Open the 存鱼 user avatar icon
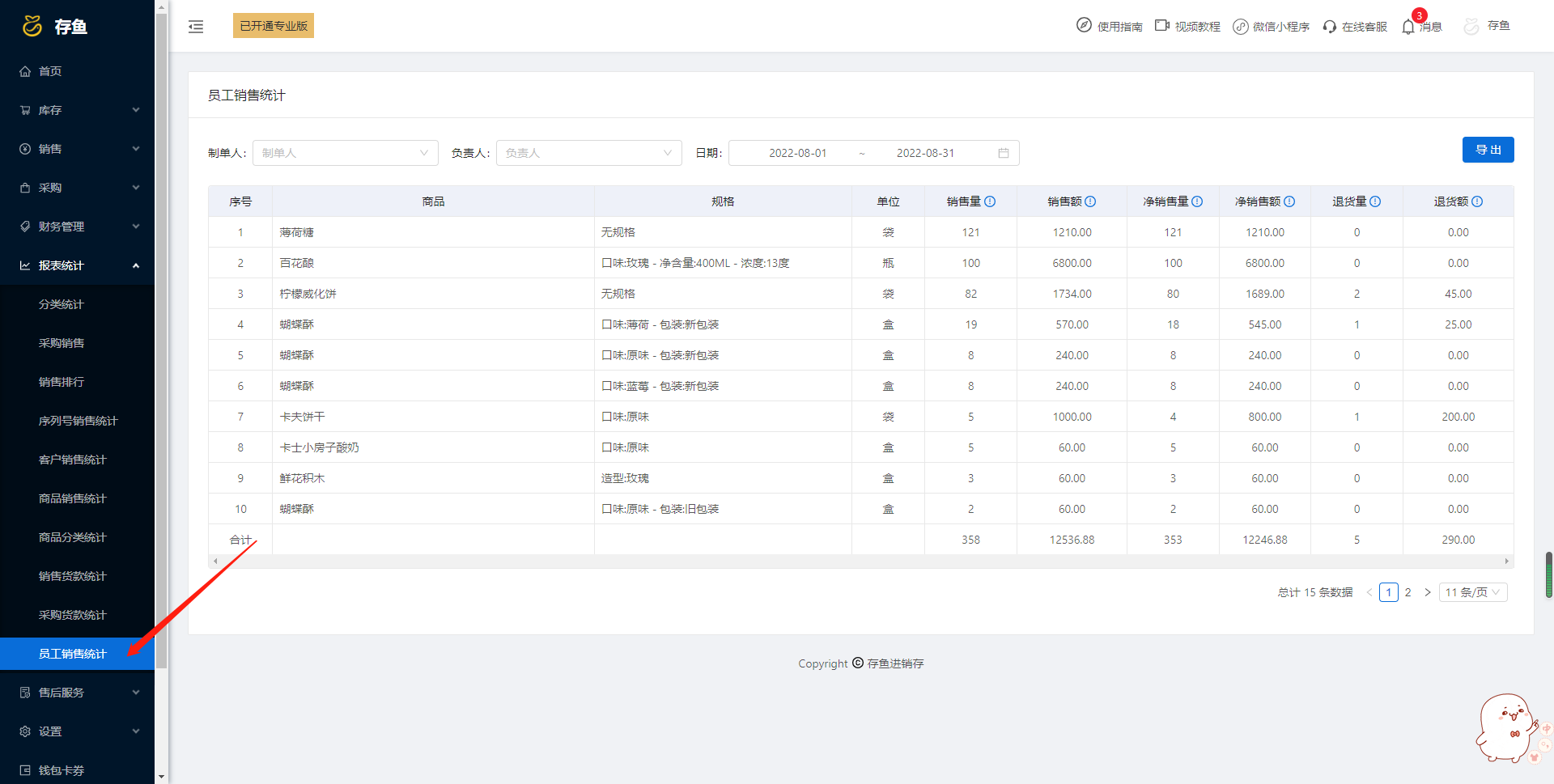 1471,26
